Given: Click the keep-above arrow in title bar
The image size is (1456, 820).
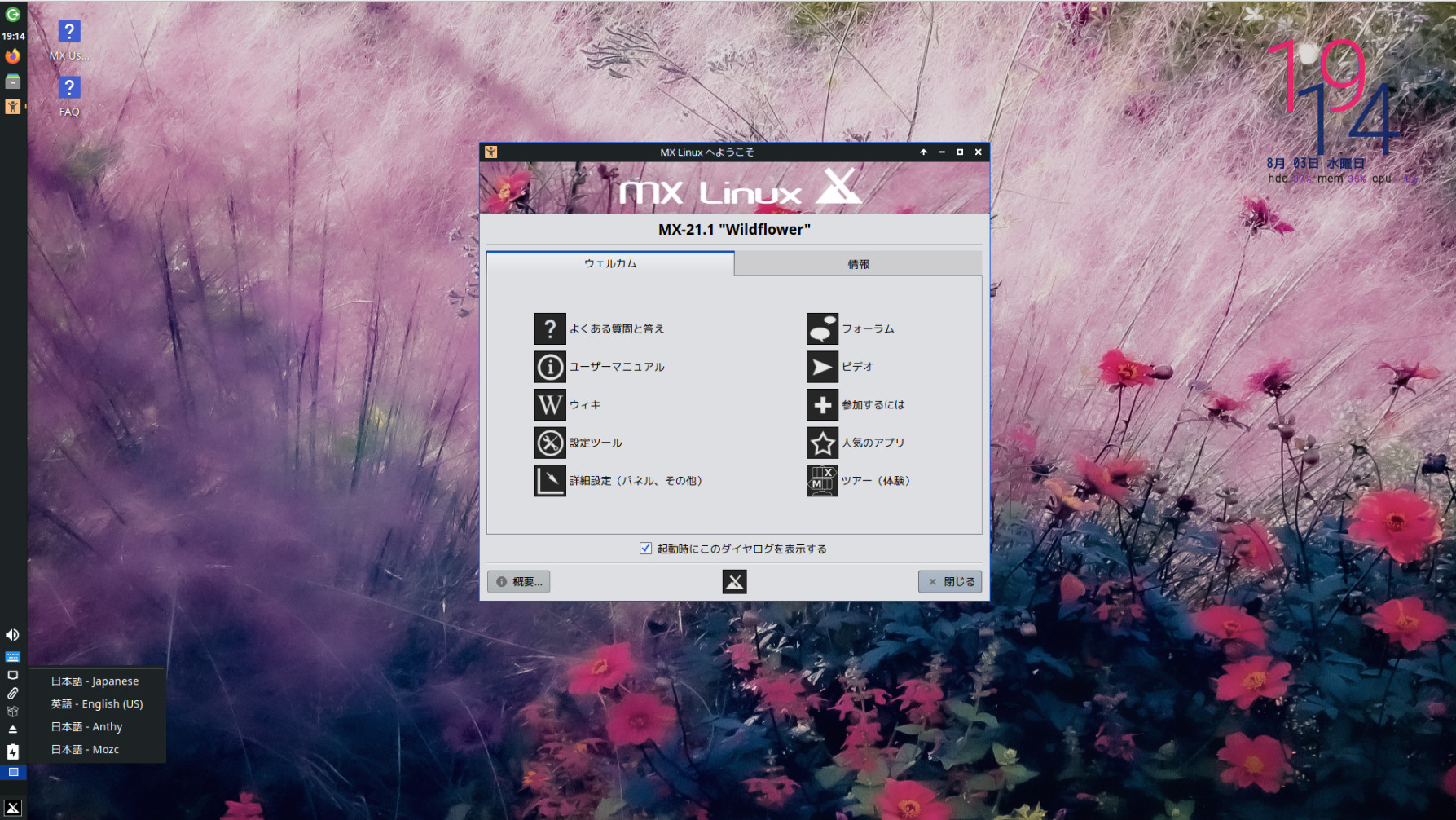Looking at the screenshot, I should point(923,152).
